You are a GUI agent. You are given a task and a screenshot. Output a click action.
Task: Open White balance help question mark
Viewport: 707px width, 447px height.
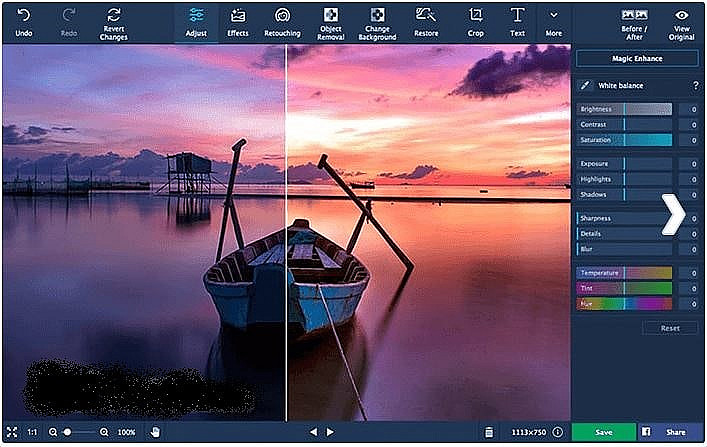pos(696,85)
